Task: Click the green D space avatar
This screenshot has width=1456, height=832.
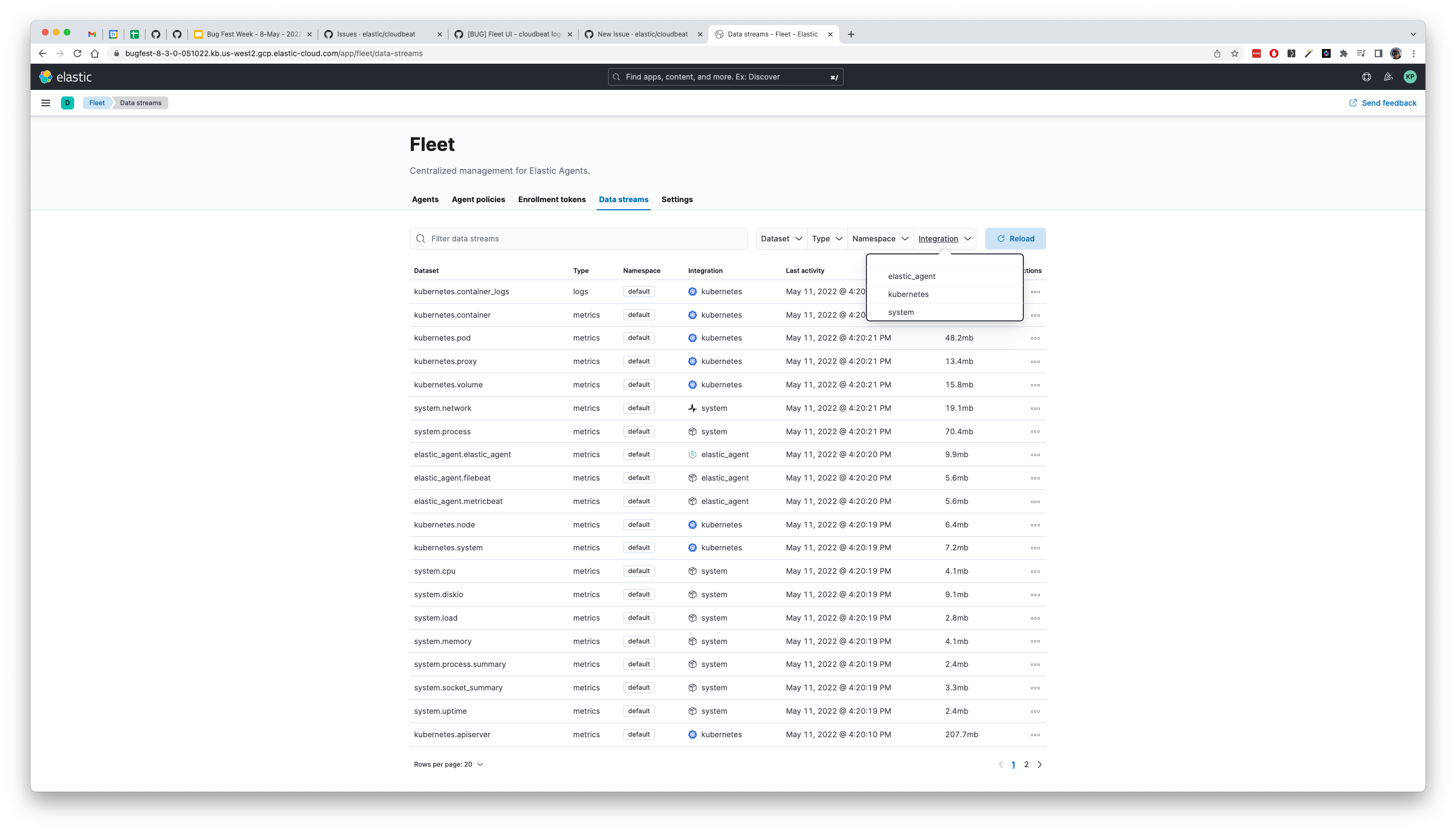Action: (x=68, y=103)
